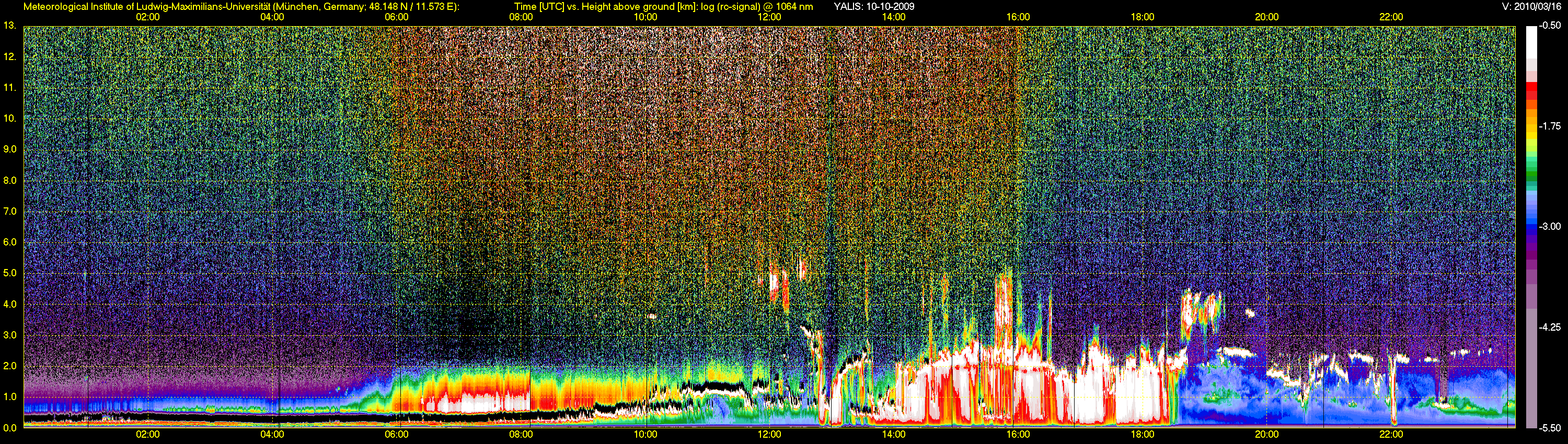Click the -3.00 colorbar value
This screenshot has height=444, width=1568.
click(1549, 227)
